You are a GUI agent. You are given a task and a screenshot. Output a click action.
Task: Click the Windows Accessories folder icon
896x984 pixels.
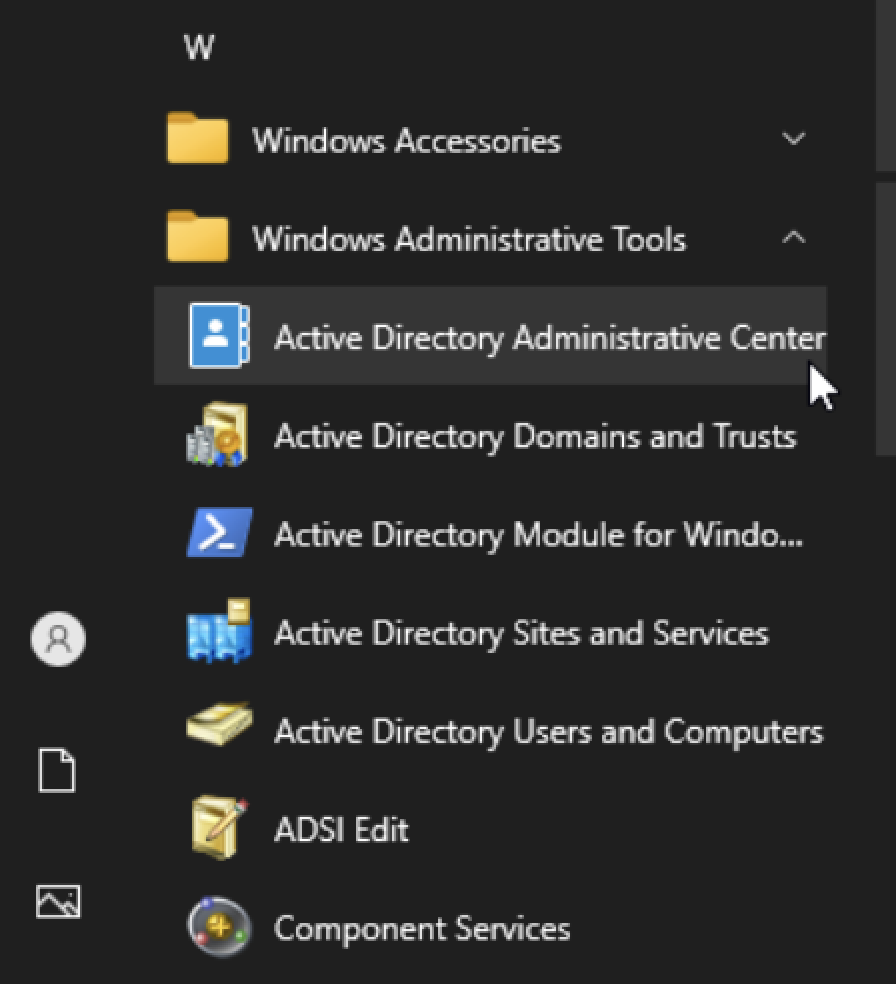198,137
